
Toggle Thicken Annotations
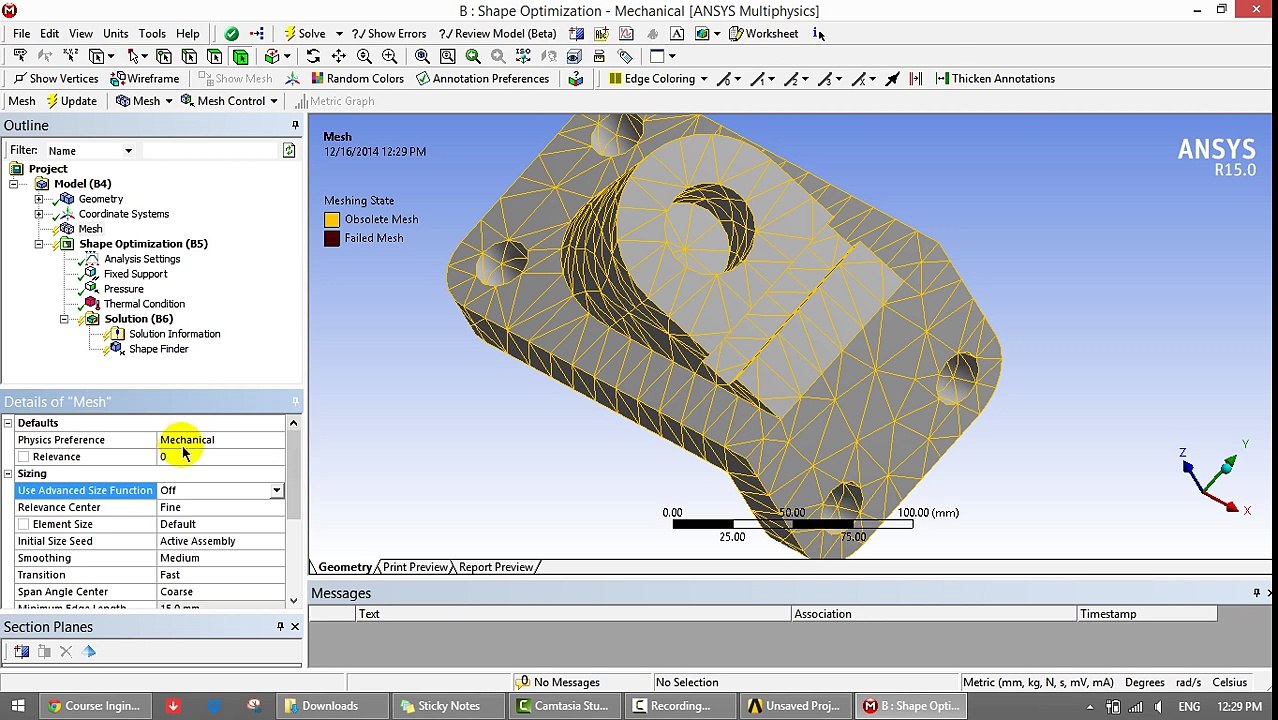pos(995,79)
